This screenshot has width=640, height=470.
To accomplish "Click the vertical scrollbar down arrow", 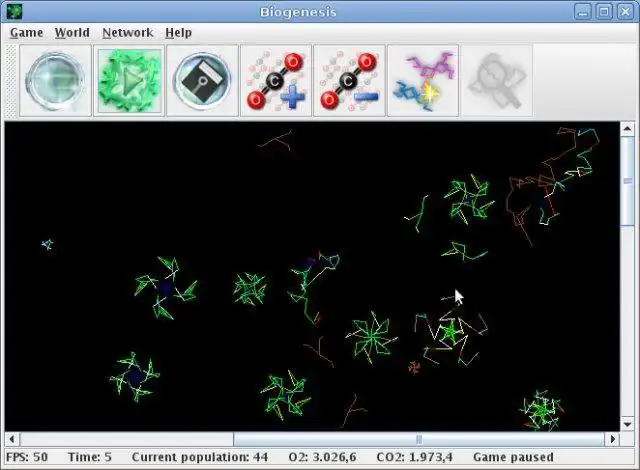I will [x=627, y=425].
